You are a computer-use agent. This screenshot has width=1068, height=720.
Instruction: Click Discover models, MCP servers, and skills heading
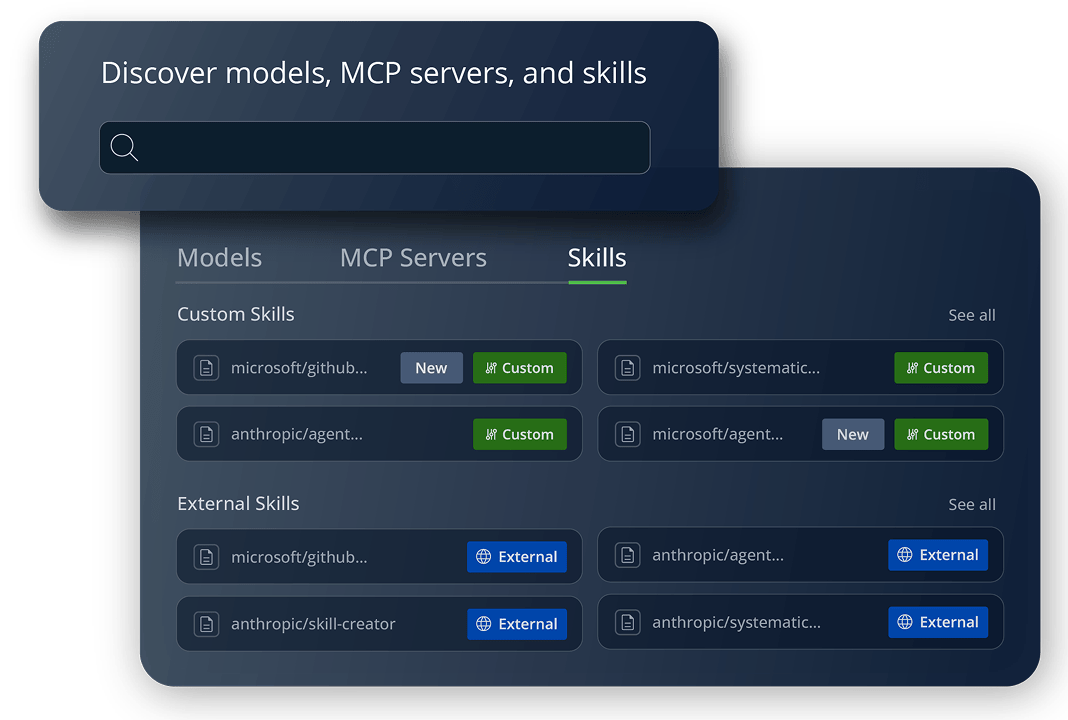(373, 73)
